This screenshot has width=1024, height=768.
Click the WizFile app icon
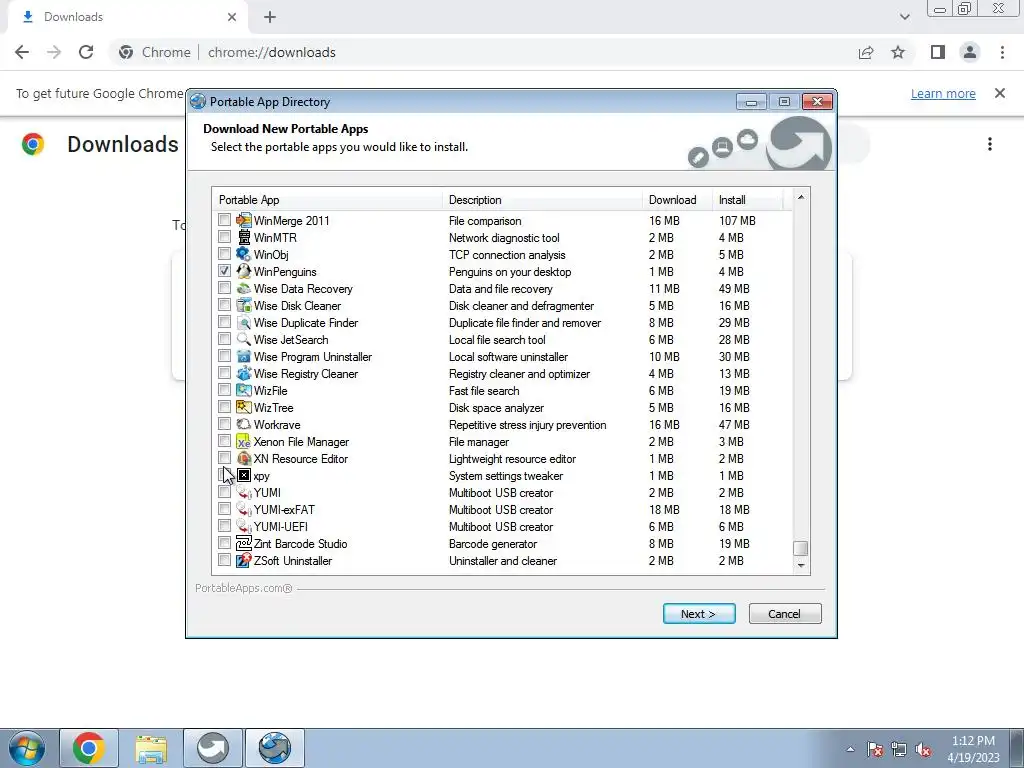(244, 390)
